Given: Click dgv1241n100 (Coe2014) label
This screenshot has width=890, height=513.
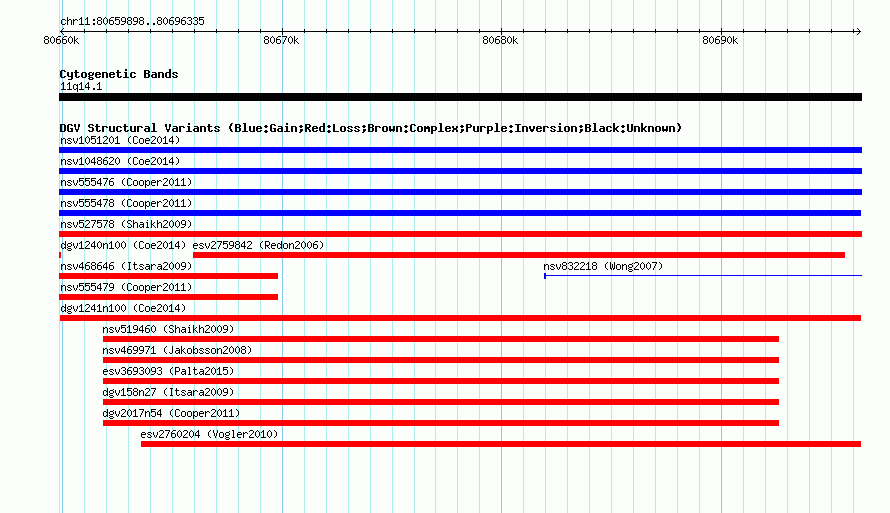Looking at the screenshot, I should 123,308.
